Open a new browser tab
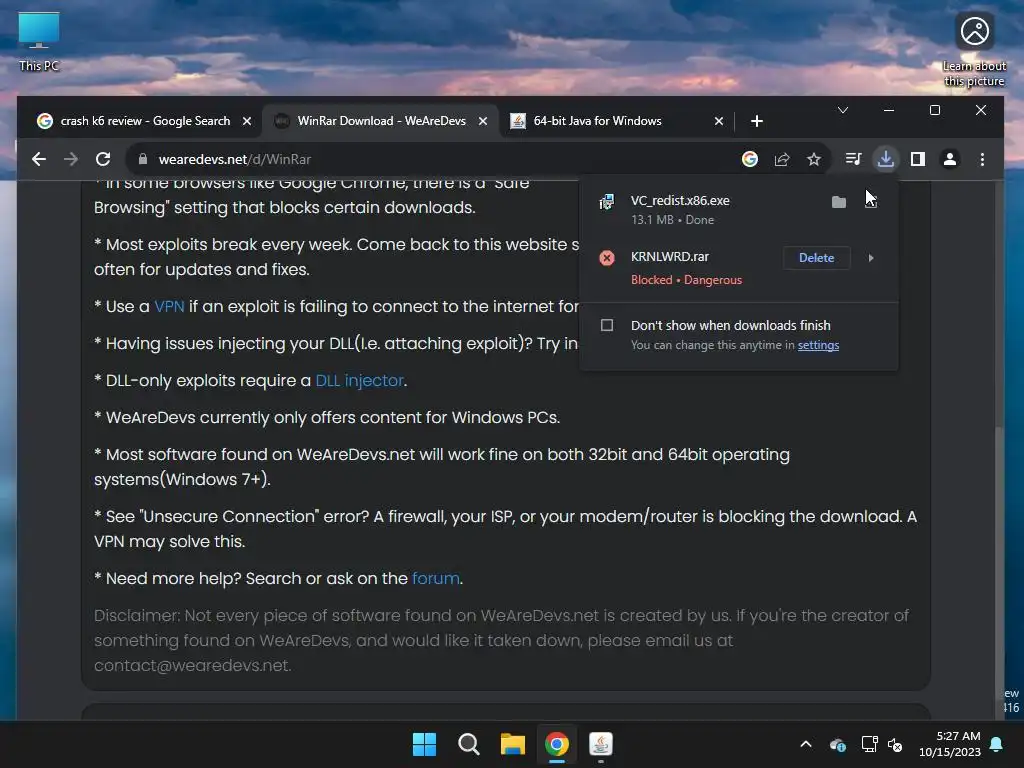The height and width of the screenshot is (768, 1024). (x=756, y=121)
